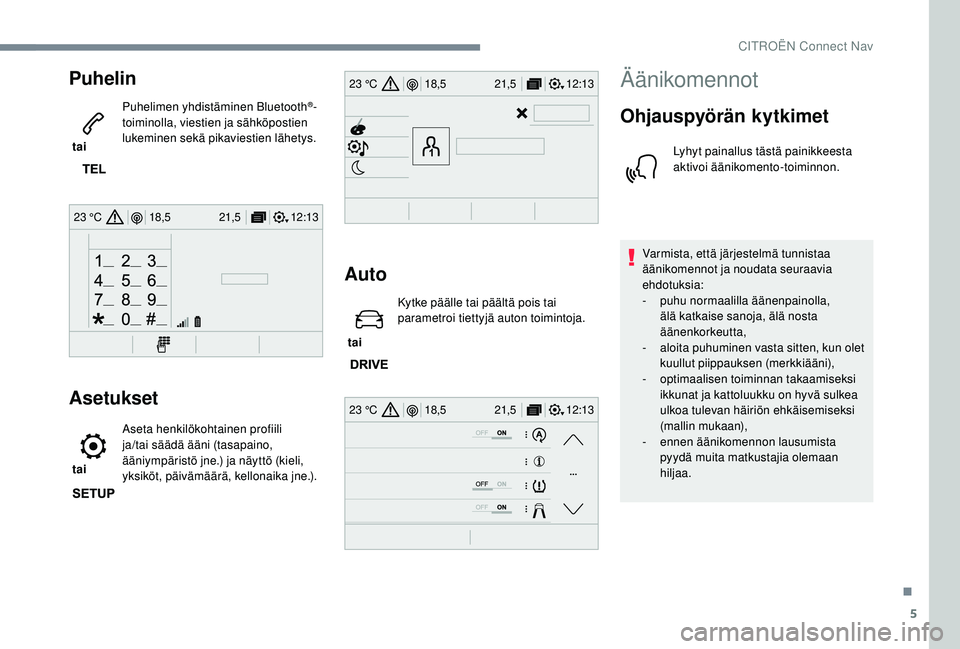Click the down chevron in drive functions list

pyautogui.click(x=573, y=508)
